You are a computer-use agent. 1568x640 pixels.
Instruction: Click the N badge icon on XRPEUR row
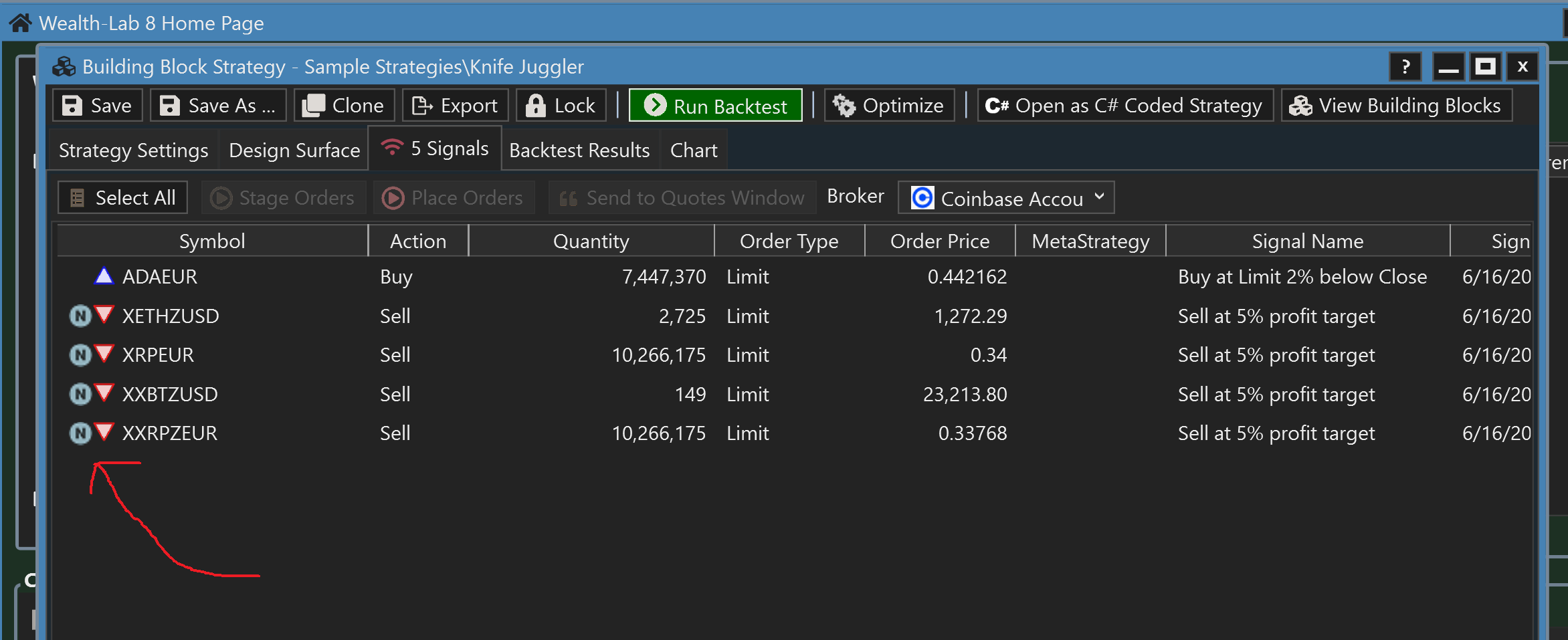pos(80,354)
